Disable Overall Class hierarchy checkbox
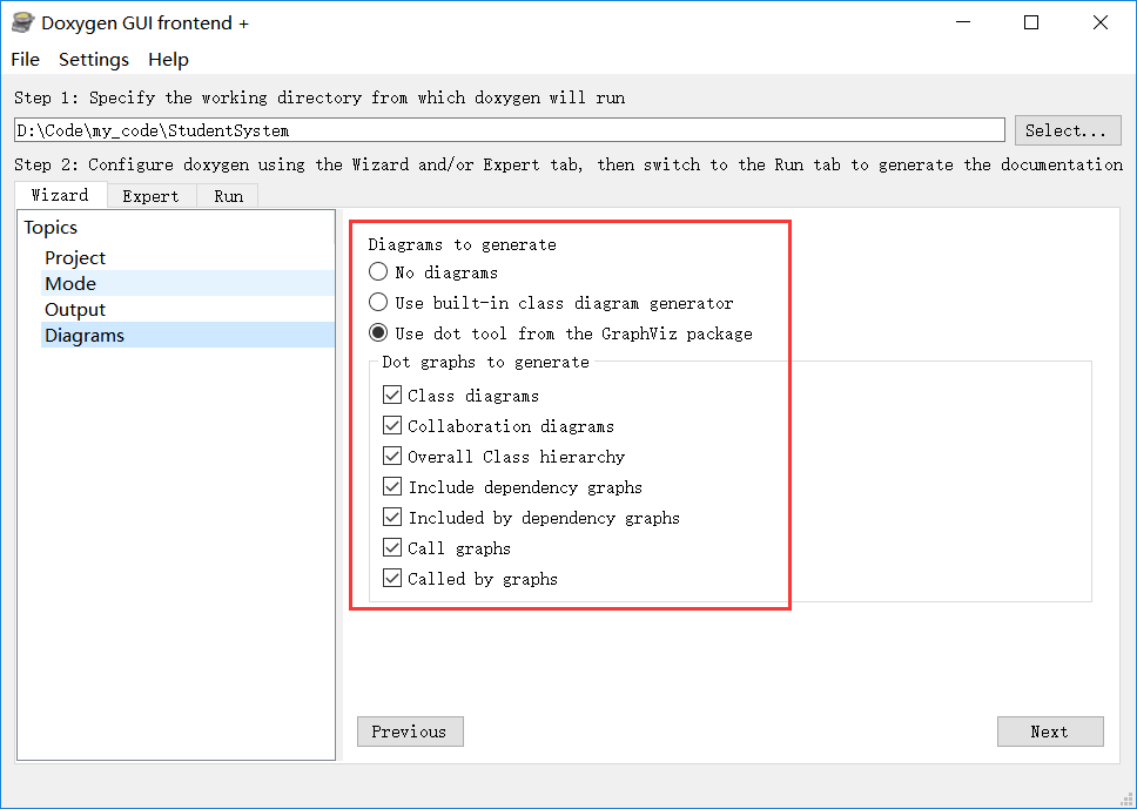1137x810 pixels. 392,456
